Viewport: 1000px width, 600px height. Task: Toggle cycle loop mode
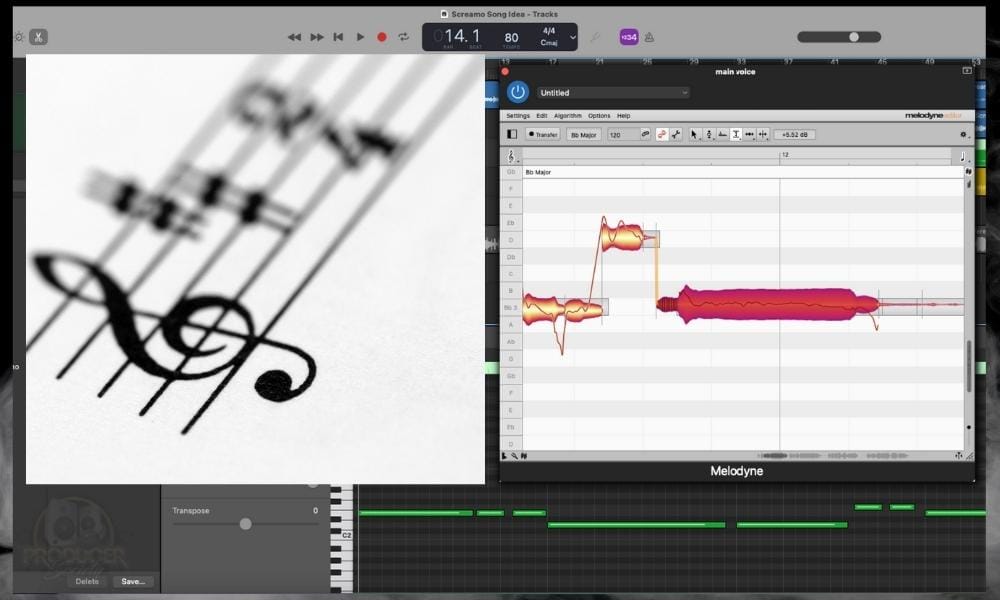tap(404, 37)
